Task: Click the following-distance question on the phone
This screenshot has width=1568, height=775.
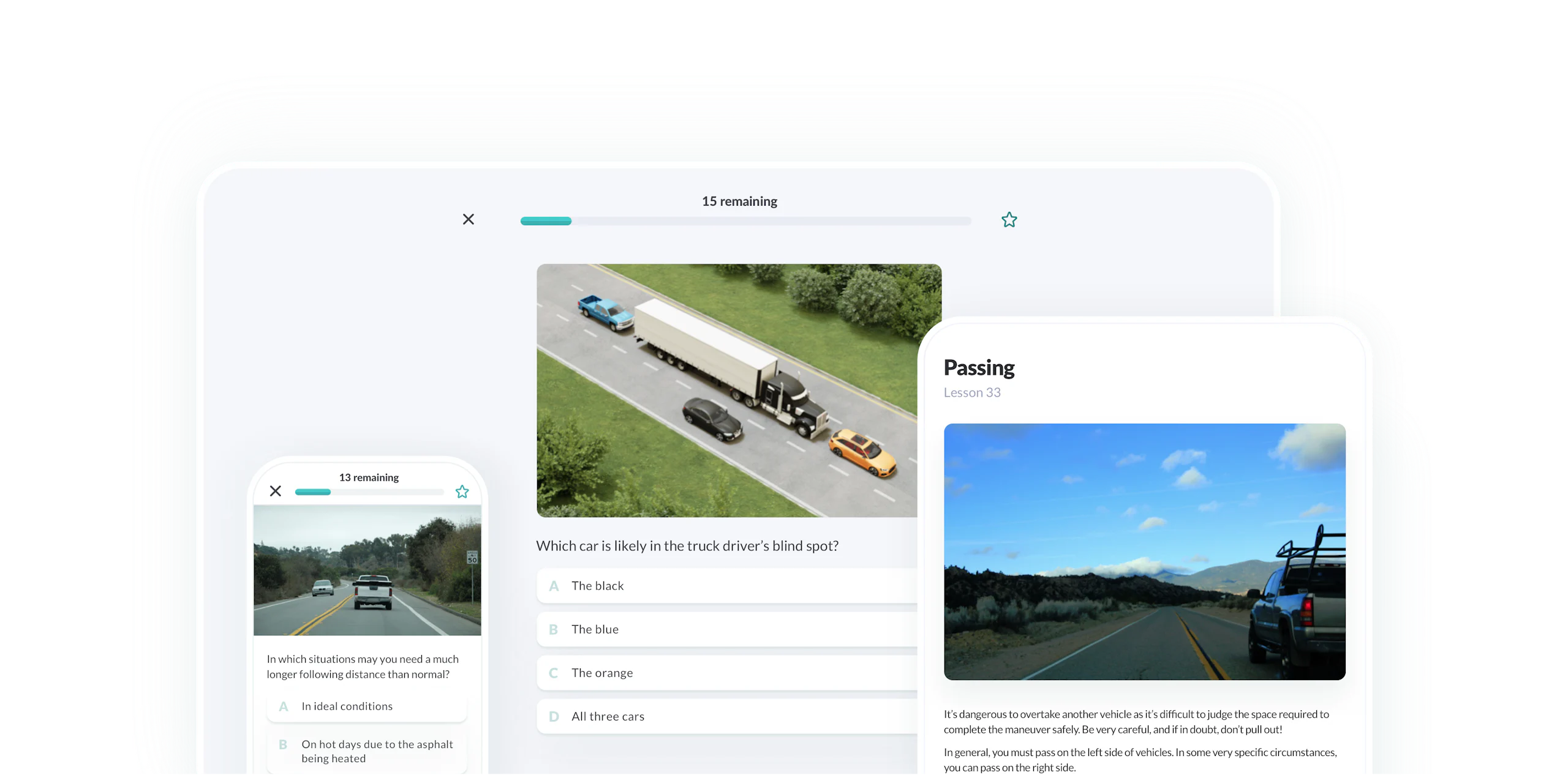Action: (x=363, y=667)
